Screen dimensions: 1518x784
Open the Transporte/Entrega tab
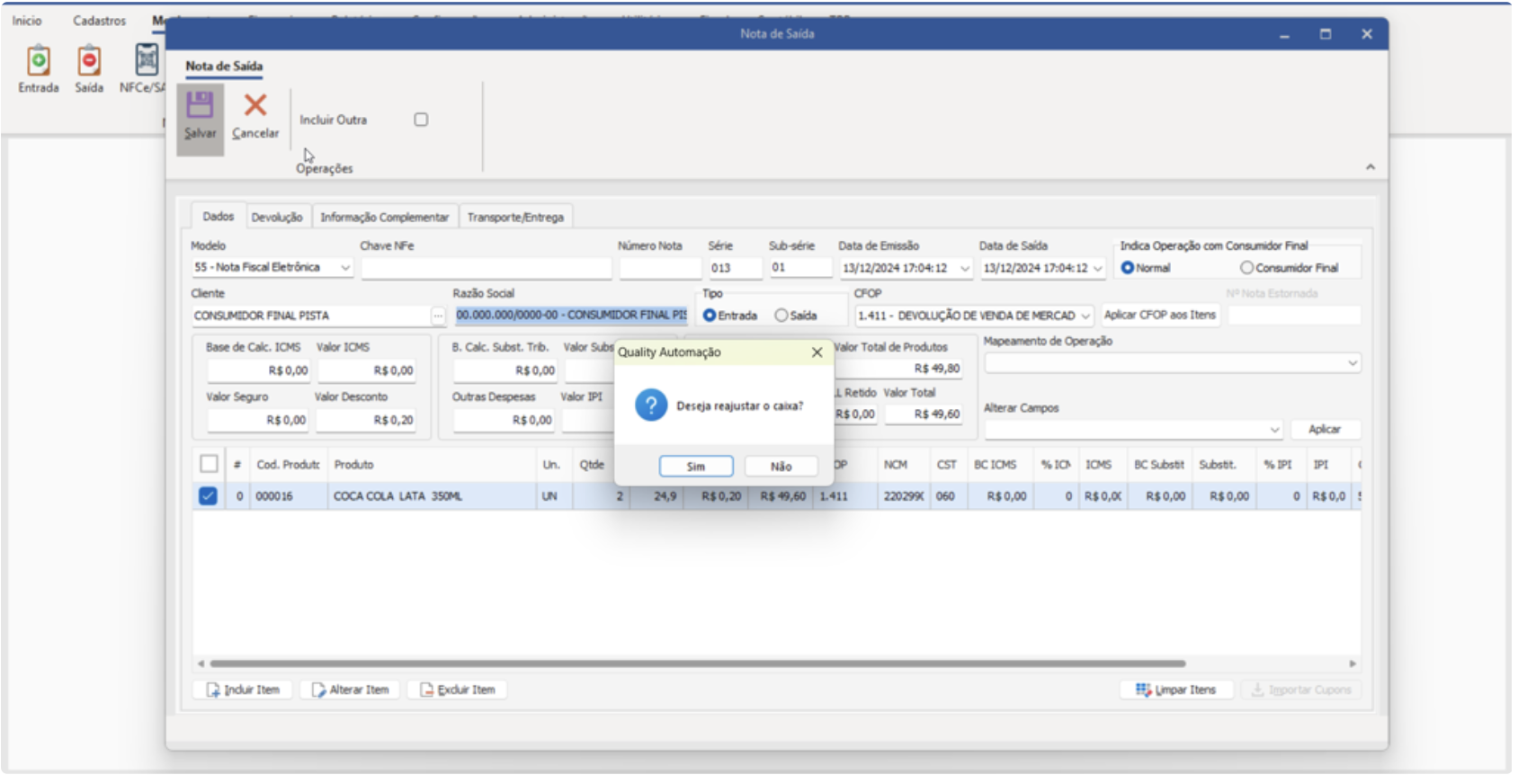[x=515, y=218]
